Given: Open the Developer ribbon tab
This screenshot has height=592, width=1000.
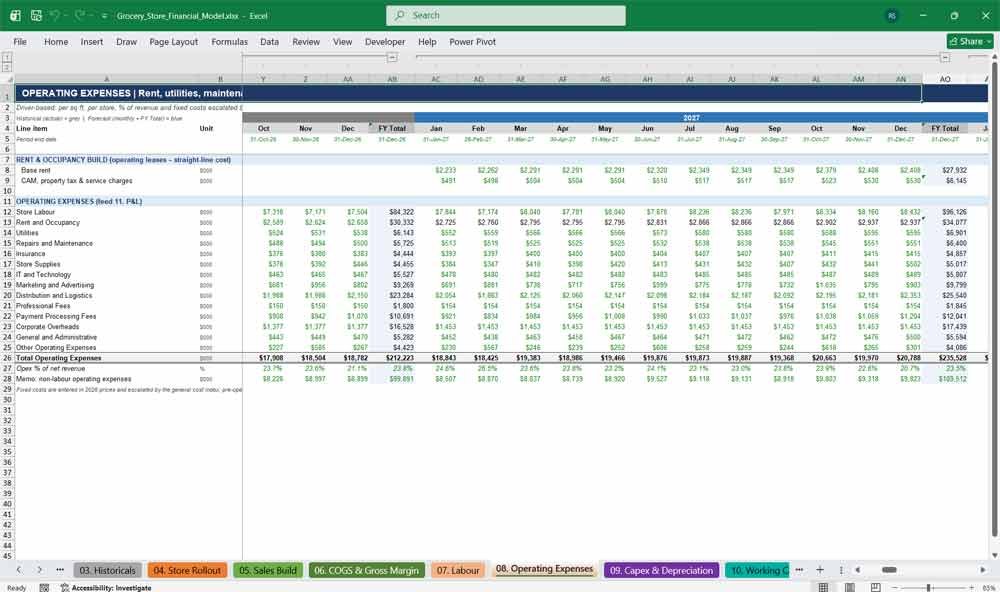Looking at the screenshot, I should 385,41.
